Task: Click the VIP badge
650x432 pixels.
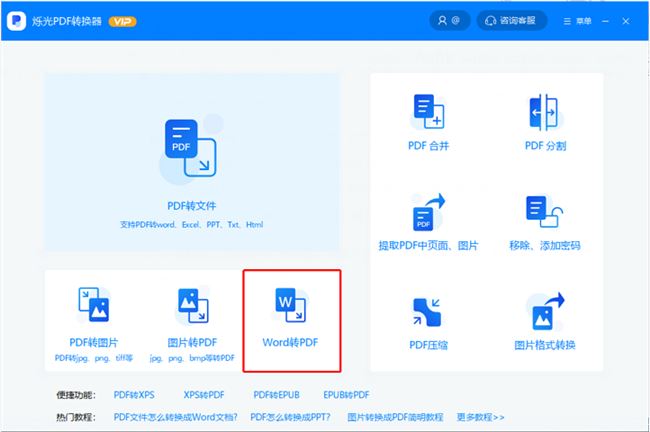Action: point(122,22)
